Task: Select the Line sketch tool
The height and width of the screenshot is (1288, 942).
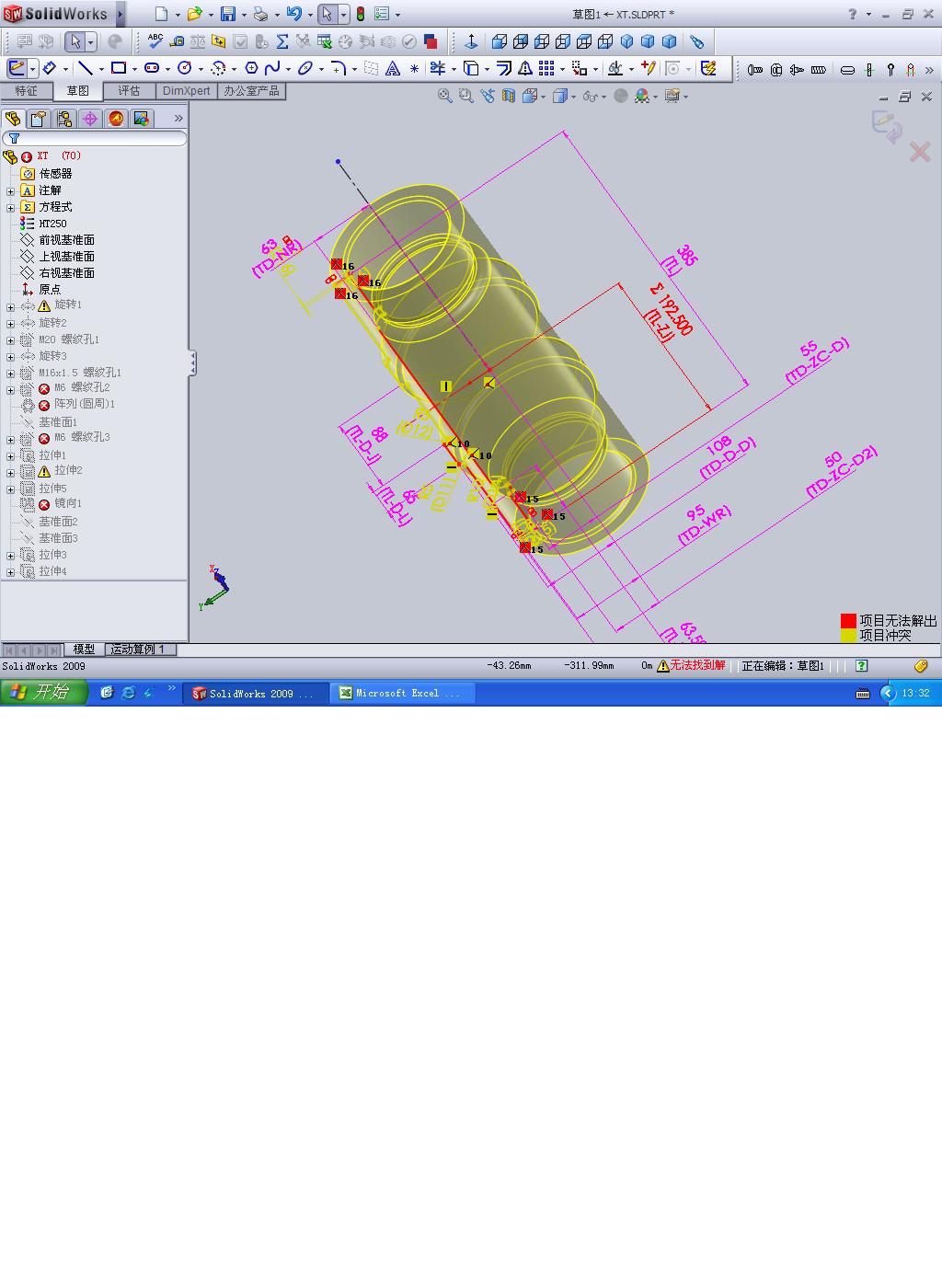Action: 85,68
